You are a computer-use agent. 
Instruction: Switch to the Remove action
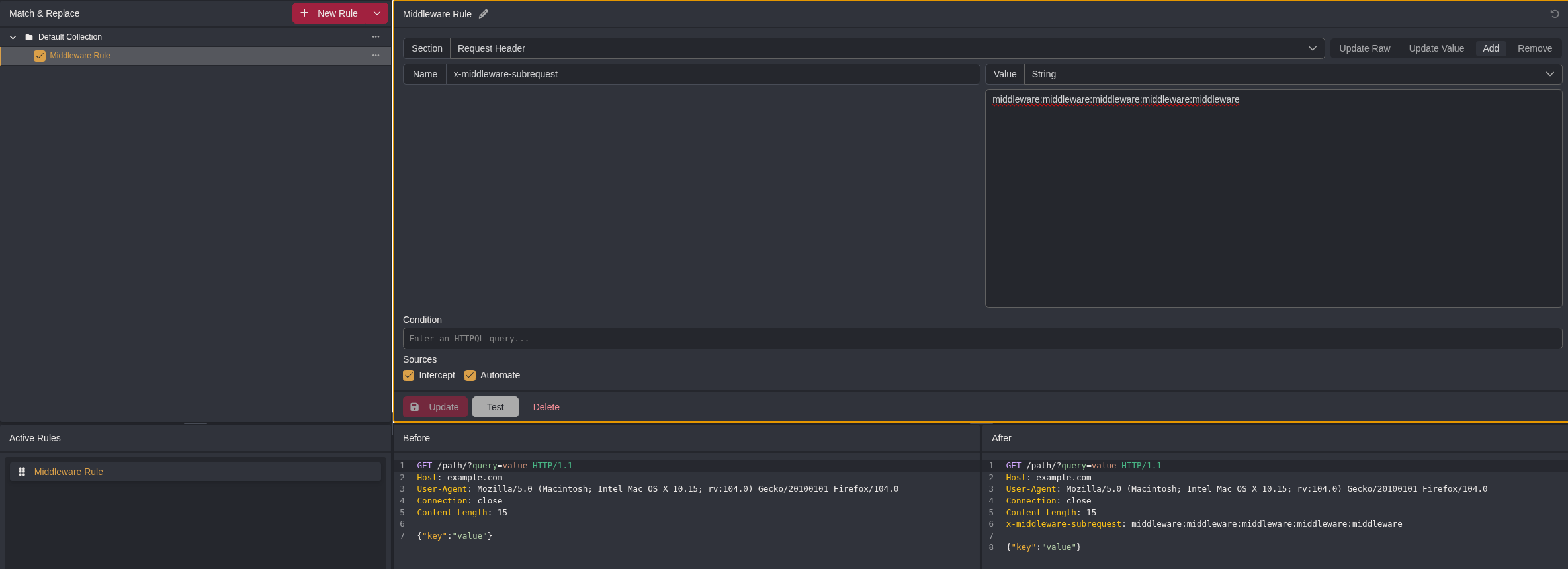tap(1534, 48)
